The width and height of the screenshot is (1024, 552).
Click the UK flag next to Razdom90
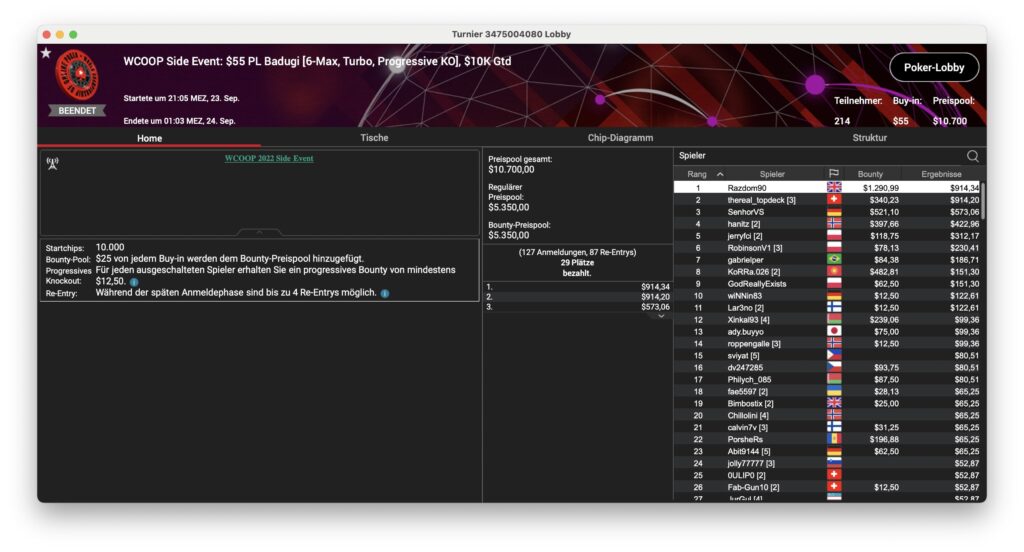[x=833, y=187]
